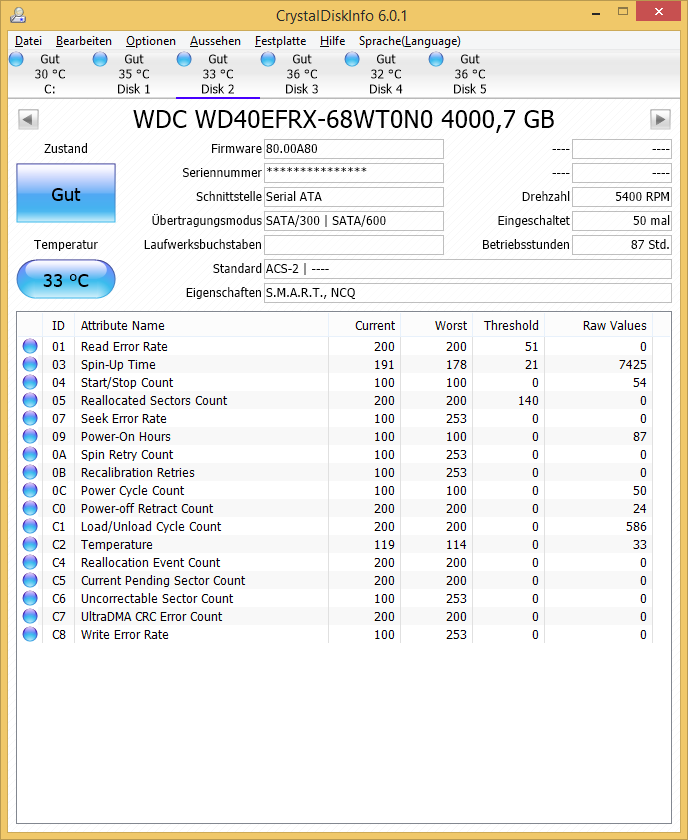Screen dimensions: 689x840
Task: Click the Schnittstelle field Serial ATA
Action: click(354, 197)
